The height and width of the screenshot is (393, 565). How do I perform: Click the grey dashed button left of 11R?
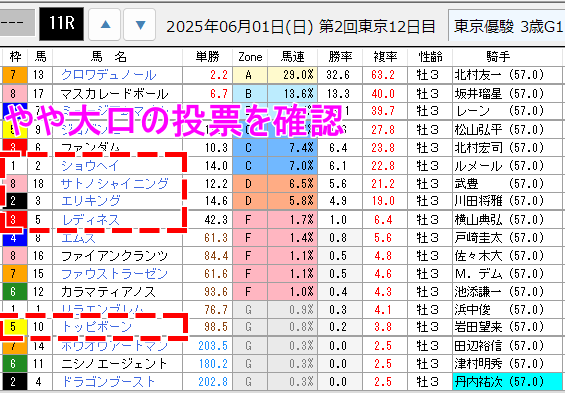17,22
